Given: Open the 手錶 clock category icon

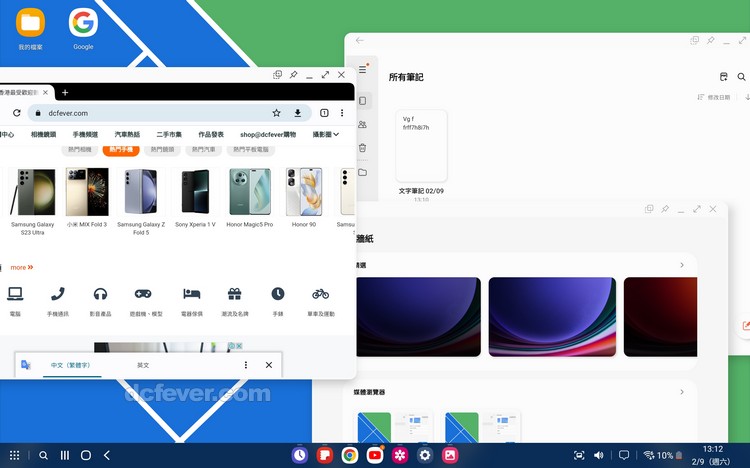Looking at the screenshot, I should (278, 294).
